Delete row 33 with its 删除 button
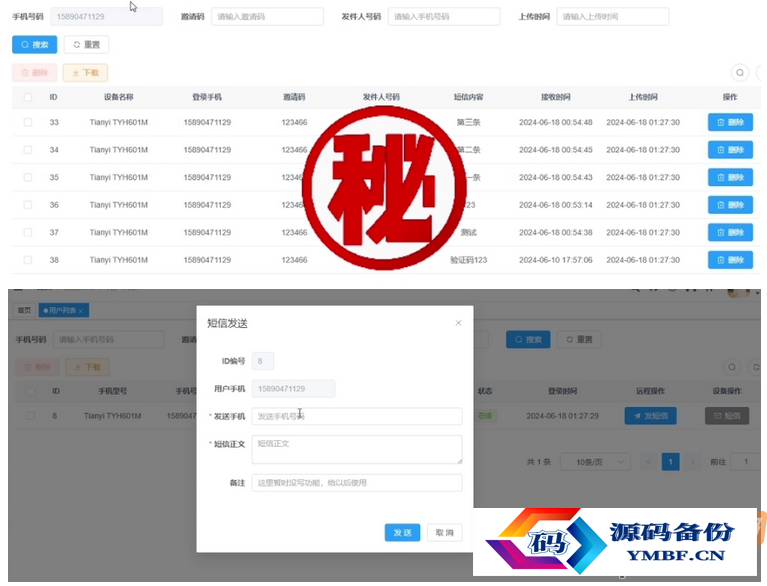This screenshot has height=586, width=767. point(730,122)
